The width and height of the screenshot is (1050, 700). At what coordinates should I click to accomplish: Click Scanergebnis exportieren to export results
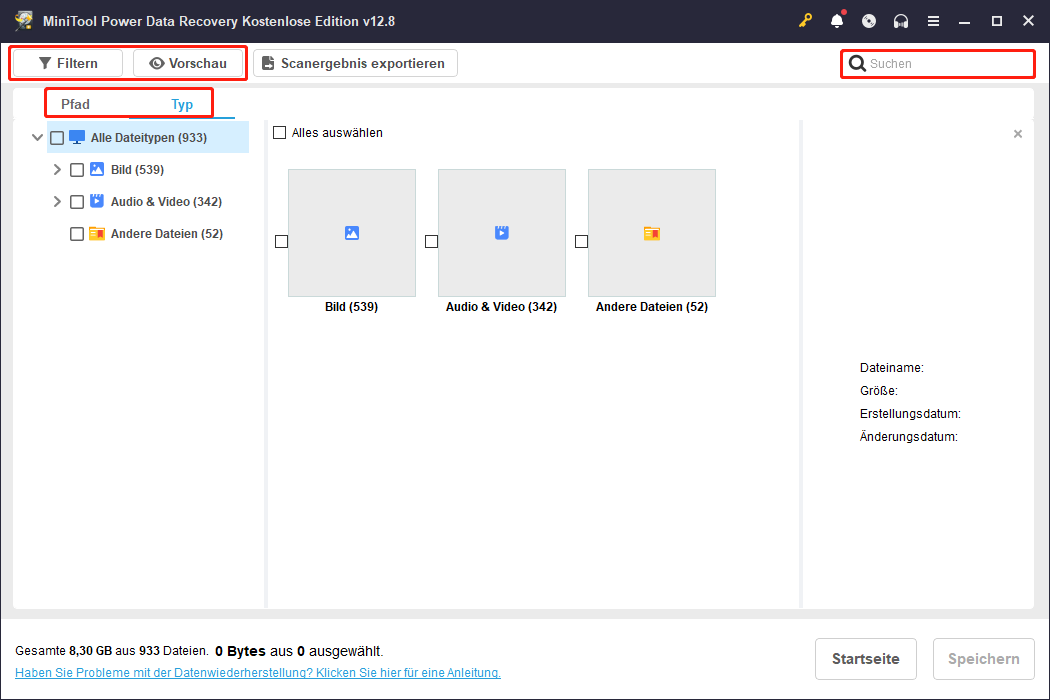[355, 62]
